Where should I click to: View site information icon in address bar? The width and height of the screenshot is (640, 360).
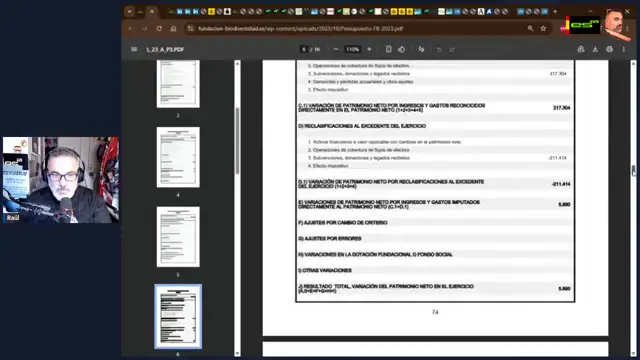click(190, 29)
